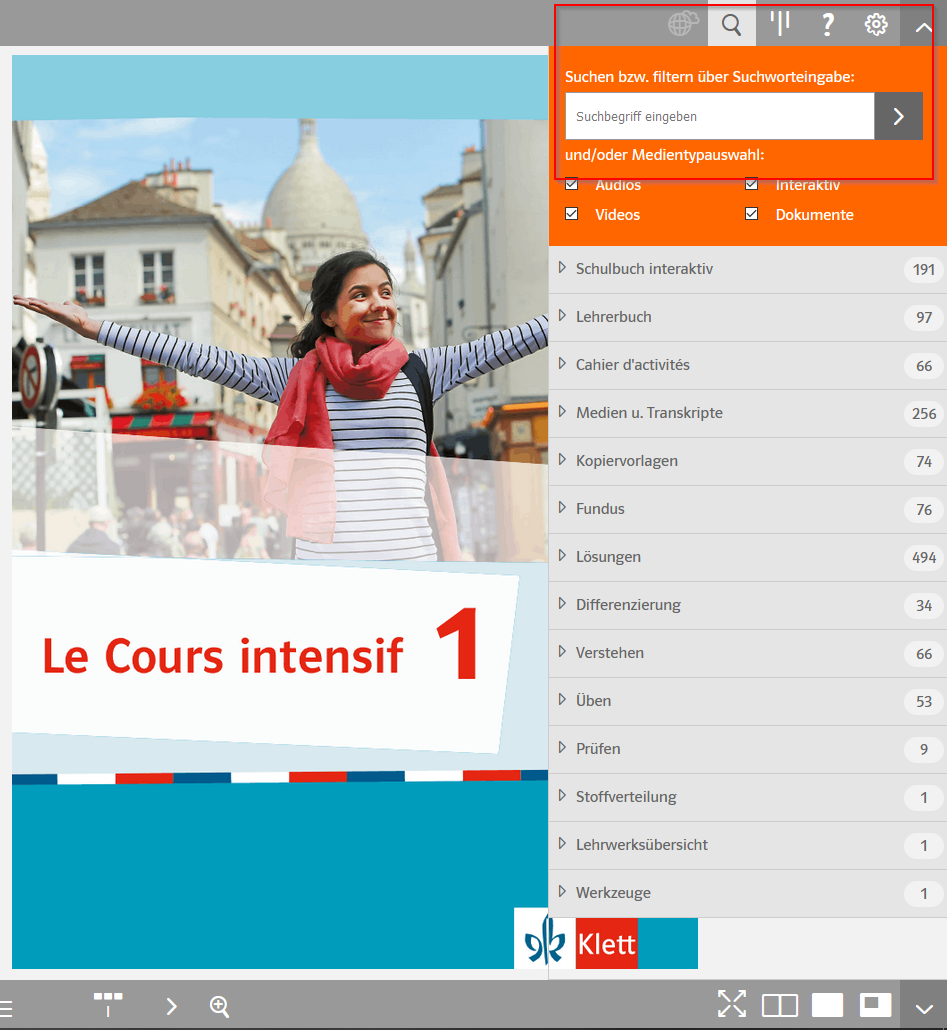
Task: Click the Klett publisher logo
Action: pos(606,943)
